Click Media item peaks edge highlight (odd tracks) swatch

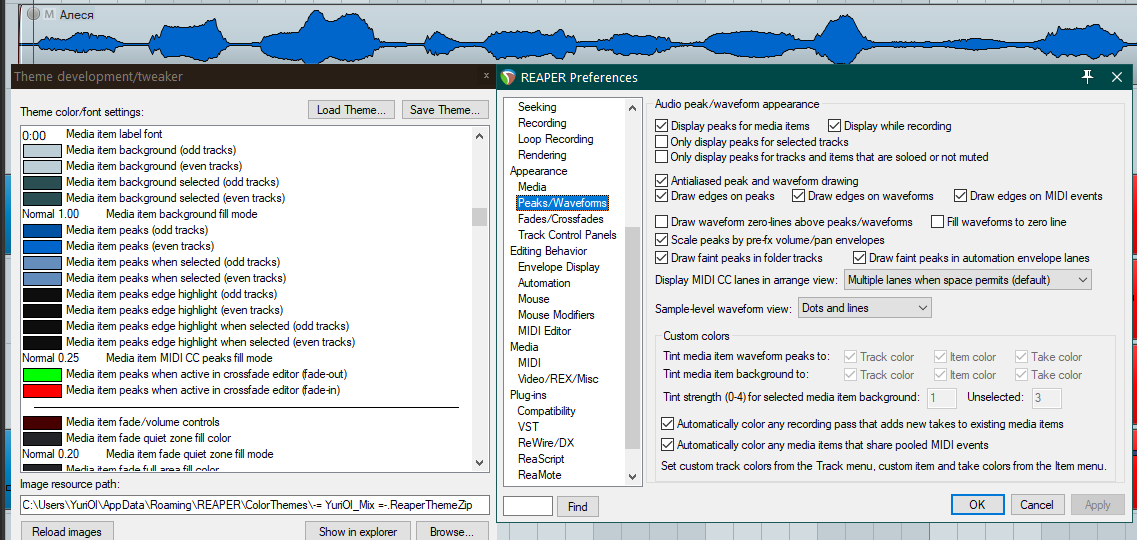pyautogui.click(x=41, y=294)
